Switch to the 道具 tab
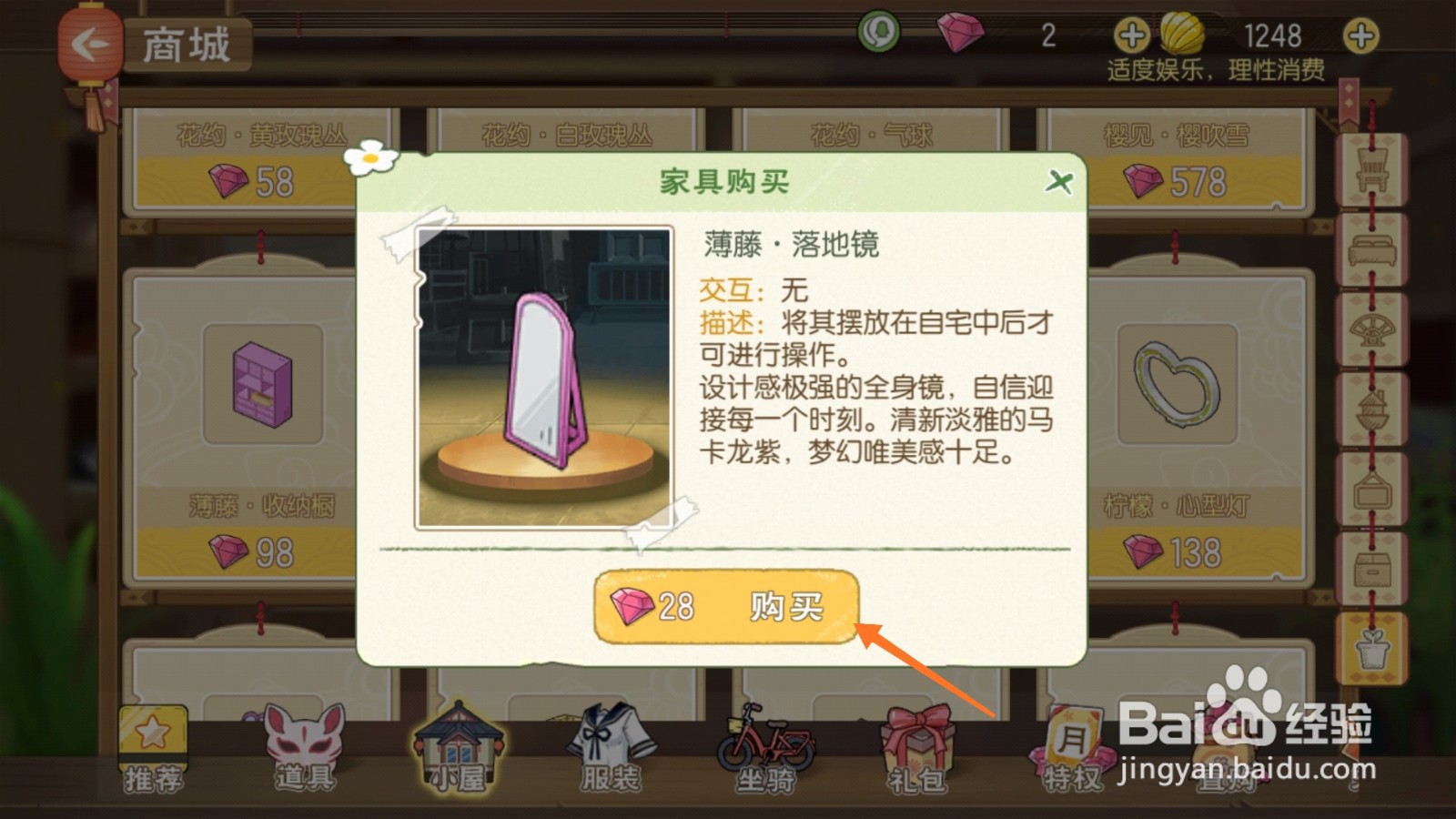The image size is (1456, 819). pos(305,748)
